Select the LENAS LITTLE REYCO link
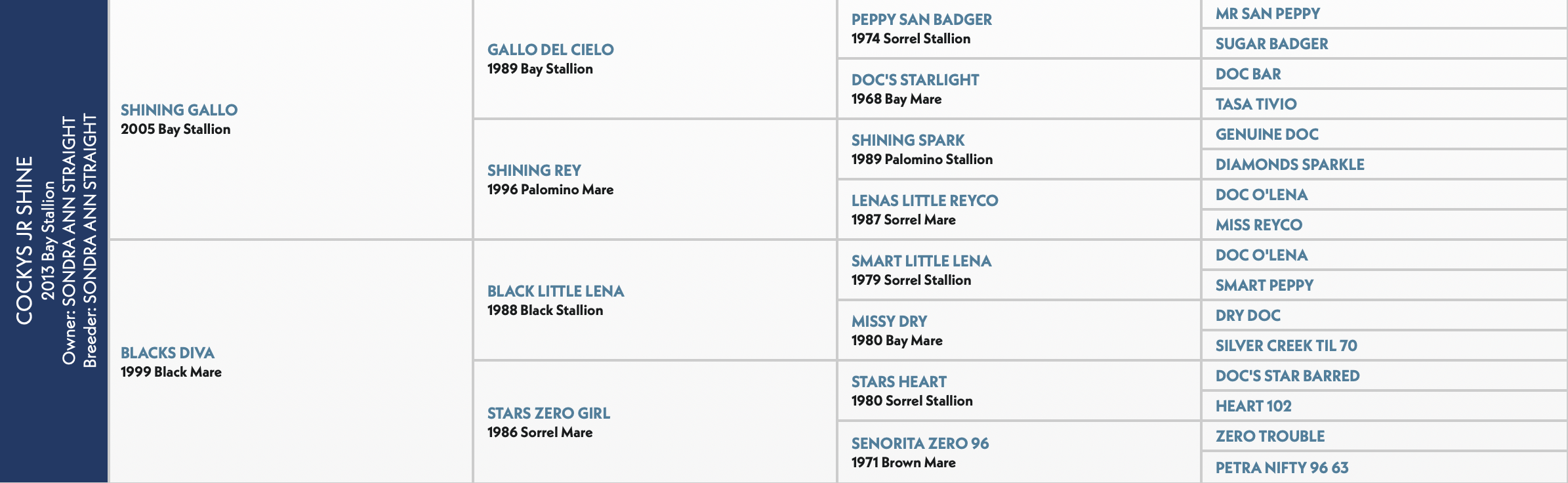This screenshot has height=483, width=1568. (925, 201)
